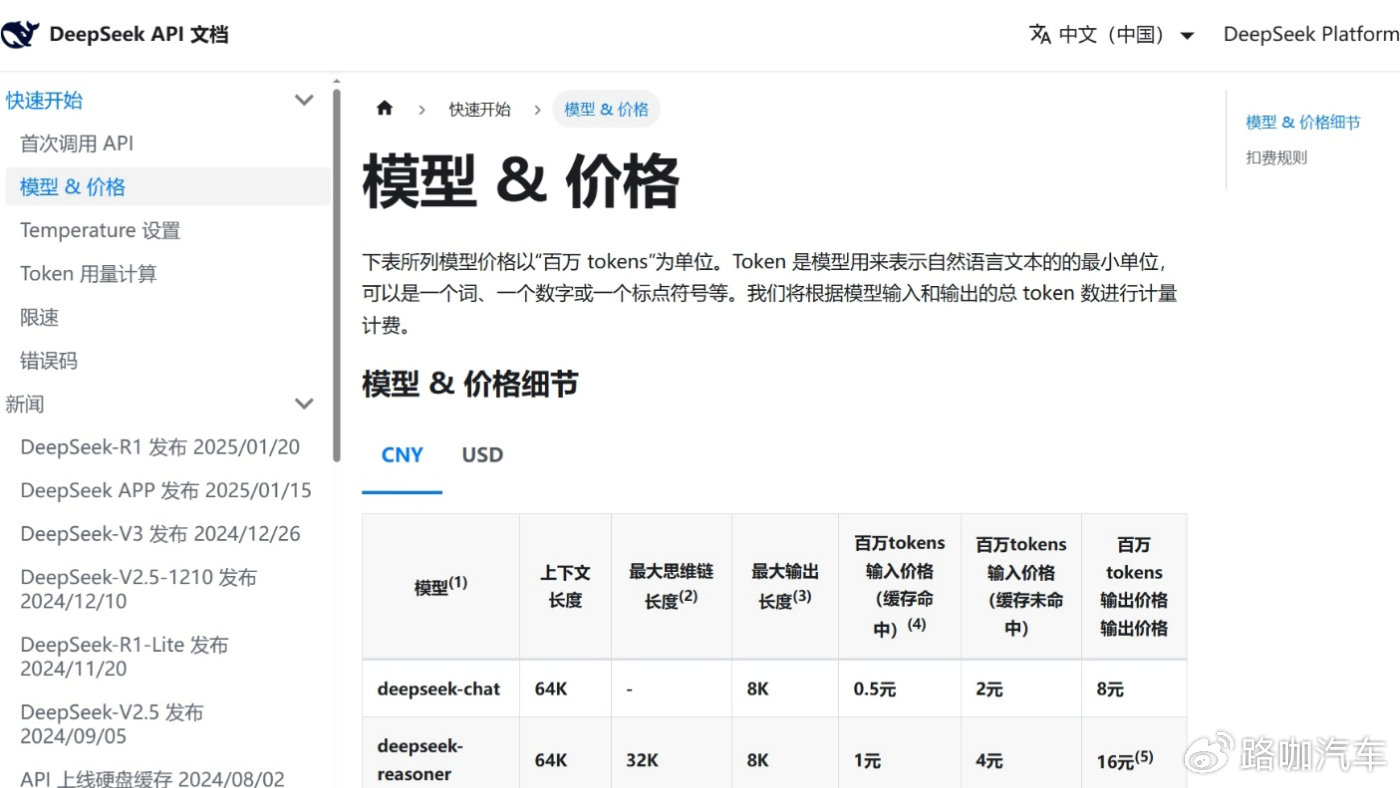Viewport: 1400px width, 788px height.
Task: Click the 模型 column header
Action: point(441,586)
